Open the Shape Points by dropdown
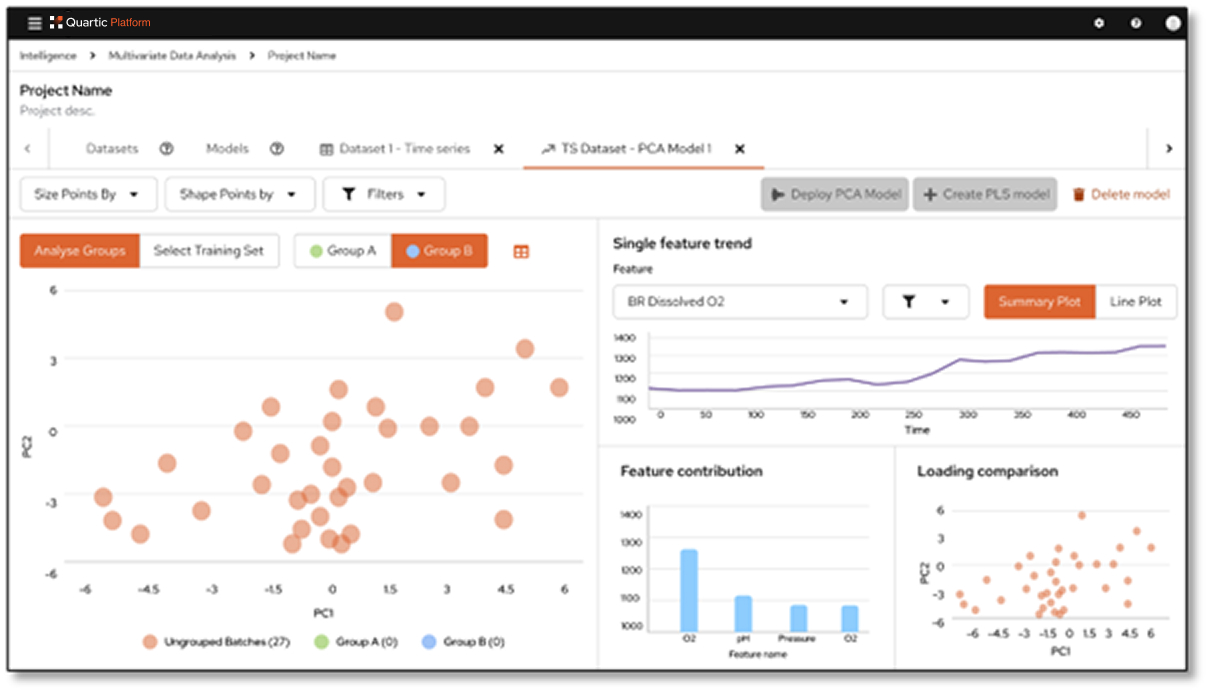 [239, 194]
